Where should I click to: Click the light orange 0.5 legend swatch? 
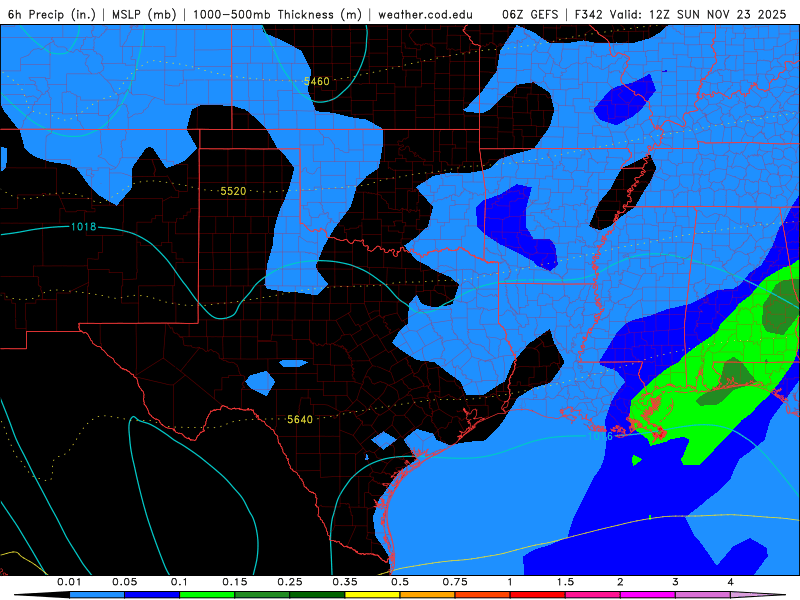point(428,595)
